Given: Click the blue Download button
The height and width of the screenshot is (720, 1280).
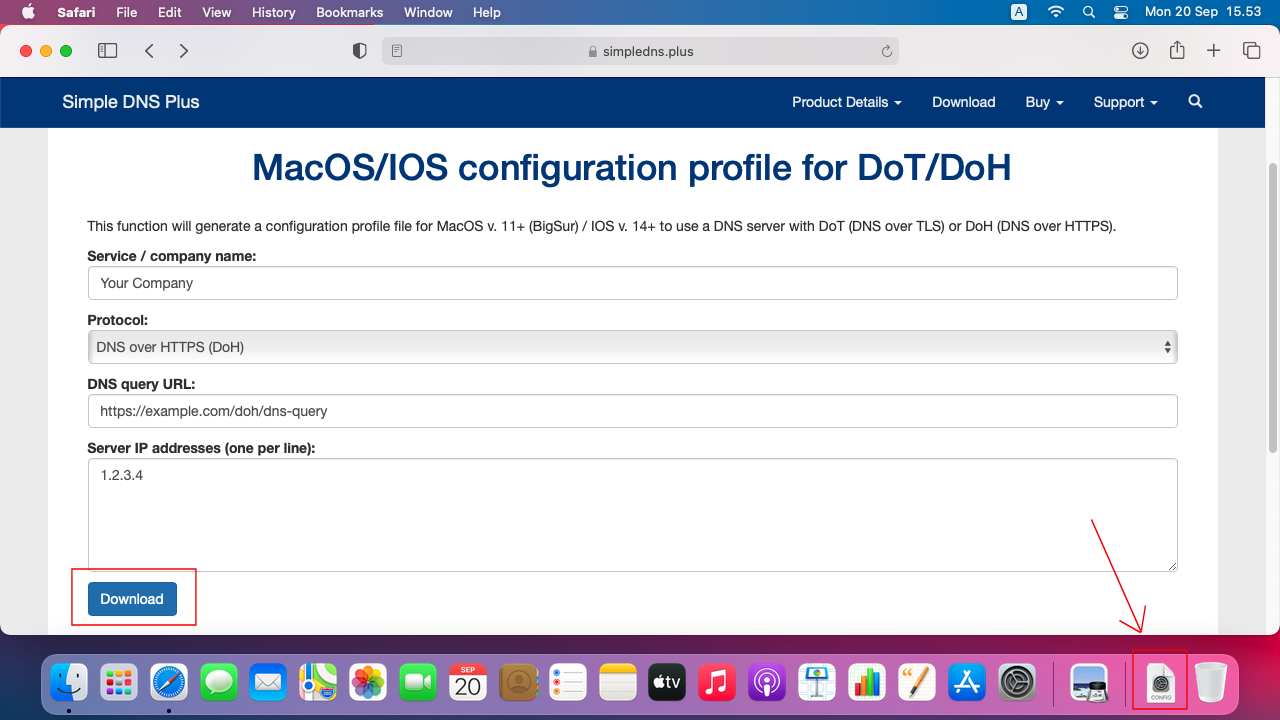Looking at the screenshot, I should pos(132,599).
